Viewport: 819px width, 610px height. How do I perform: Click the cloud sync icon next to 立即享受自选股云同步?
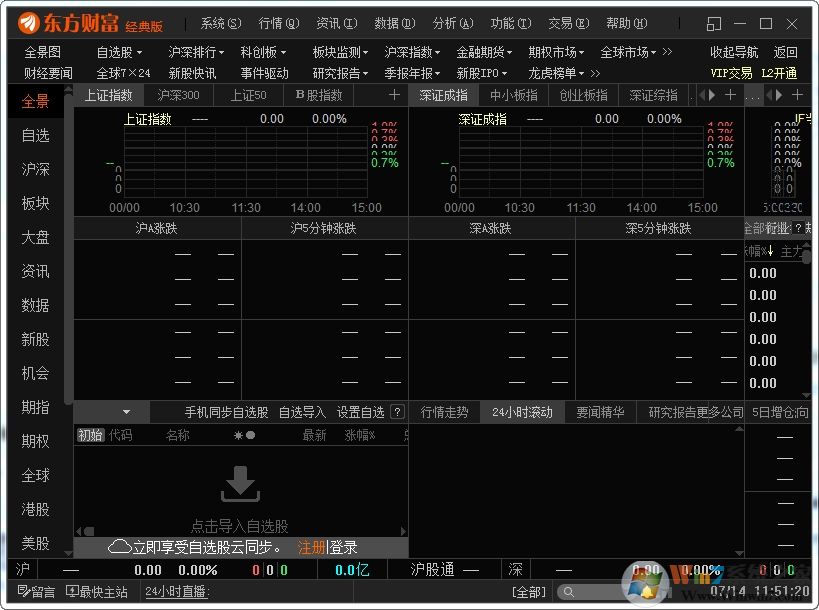click(120, 546)
